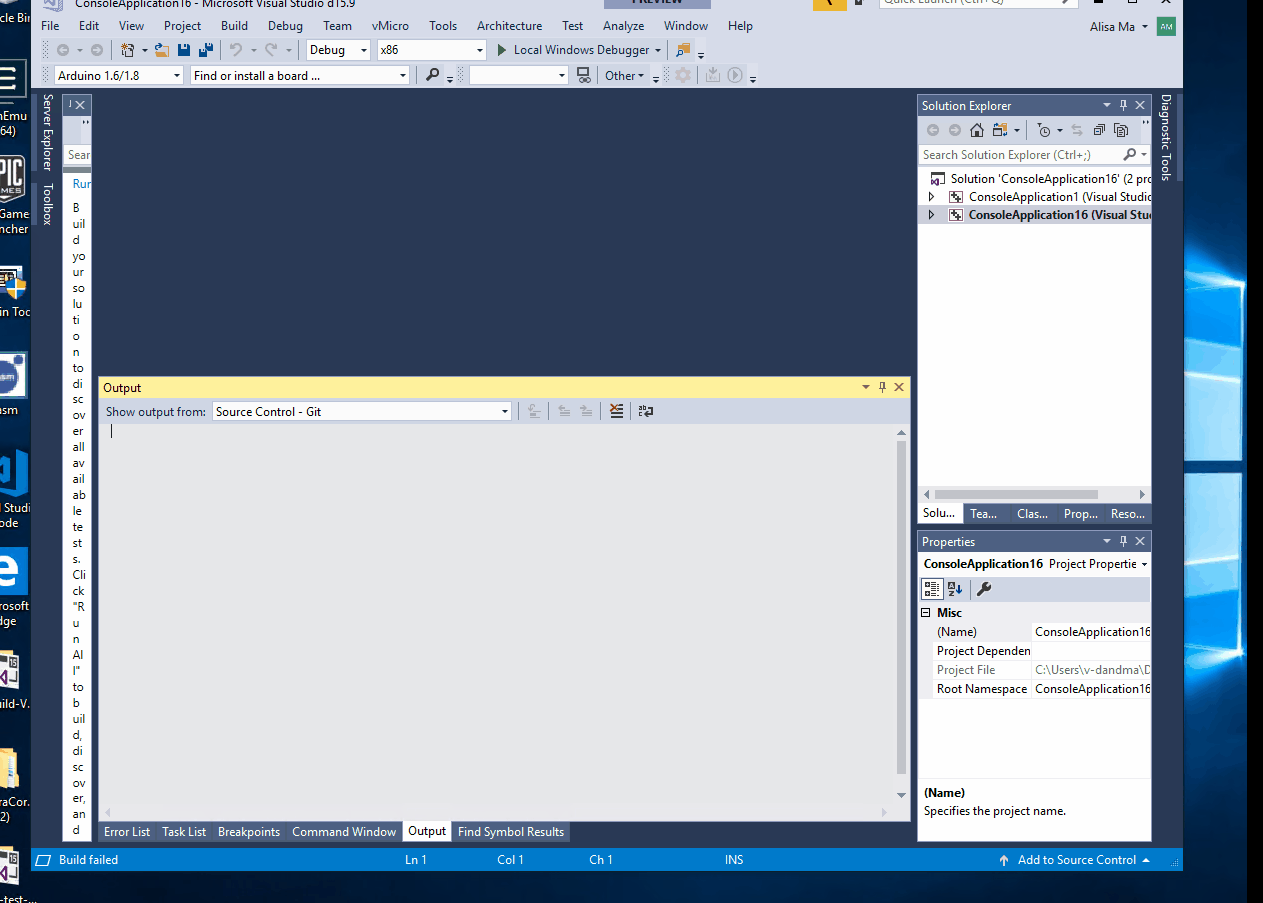Switch to the Error List tab
Image resolution: width=1263 pixels, height=903 pixels.
click(127, 832)
